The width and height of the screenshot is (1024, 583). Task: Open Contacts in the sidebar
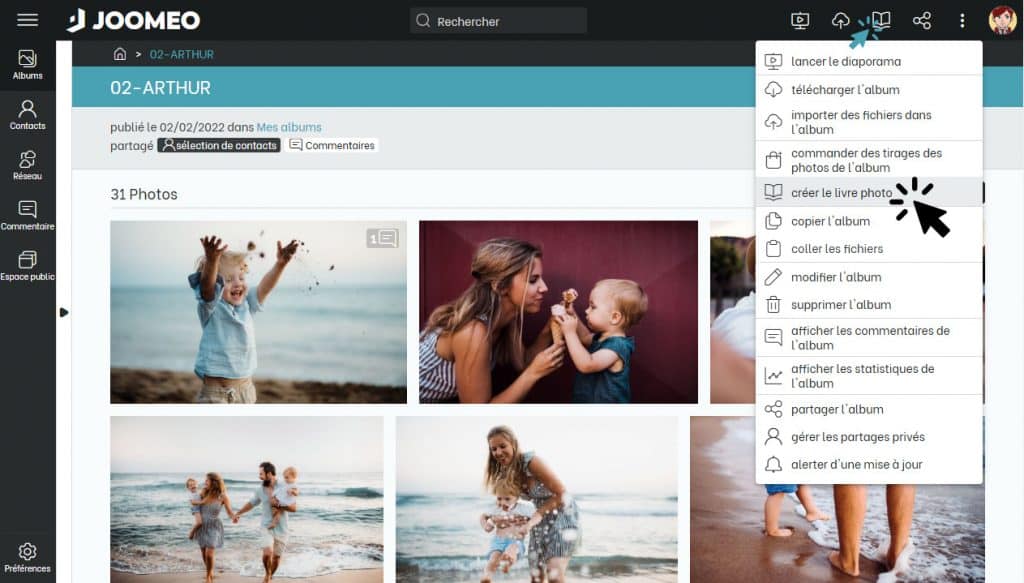27,115
